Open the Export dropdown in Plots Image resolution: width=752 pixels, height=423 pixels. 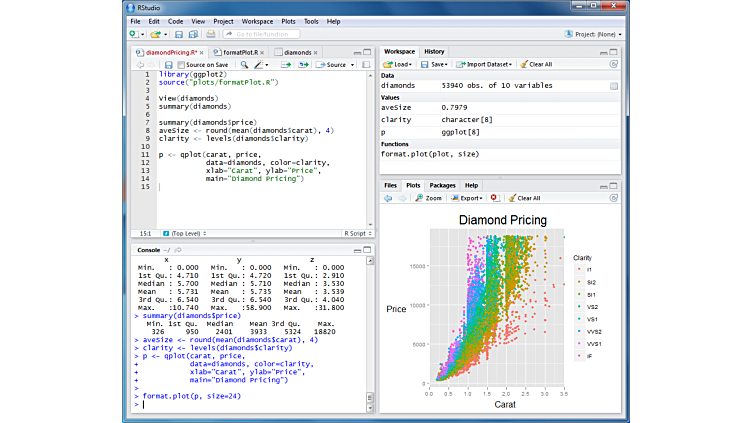click(468, 198)
